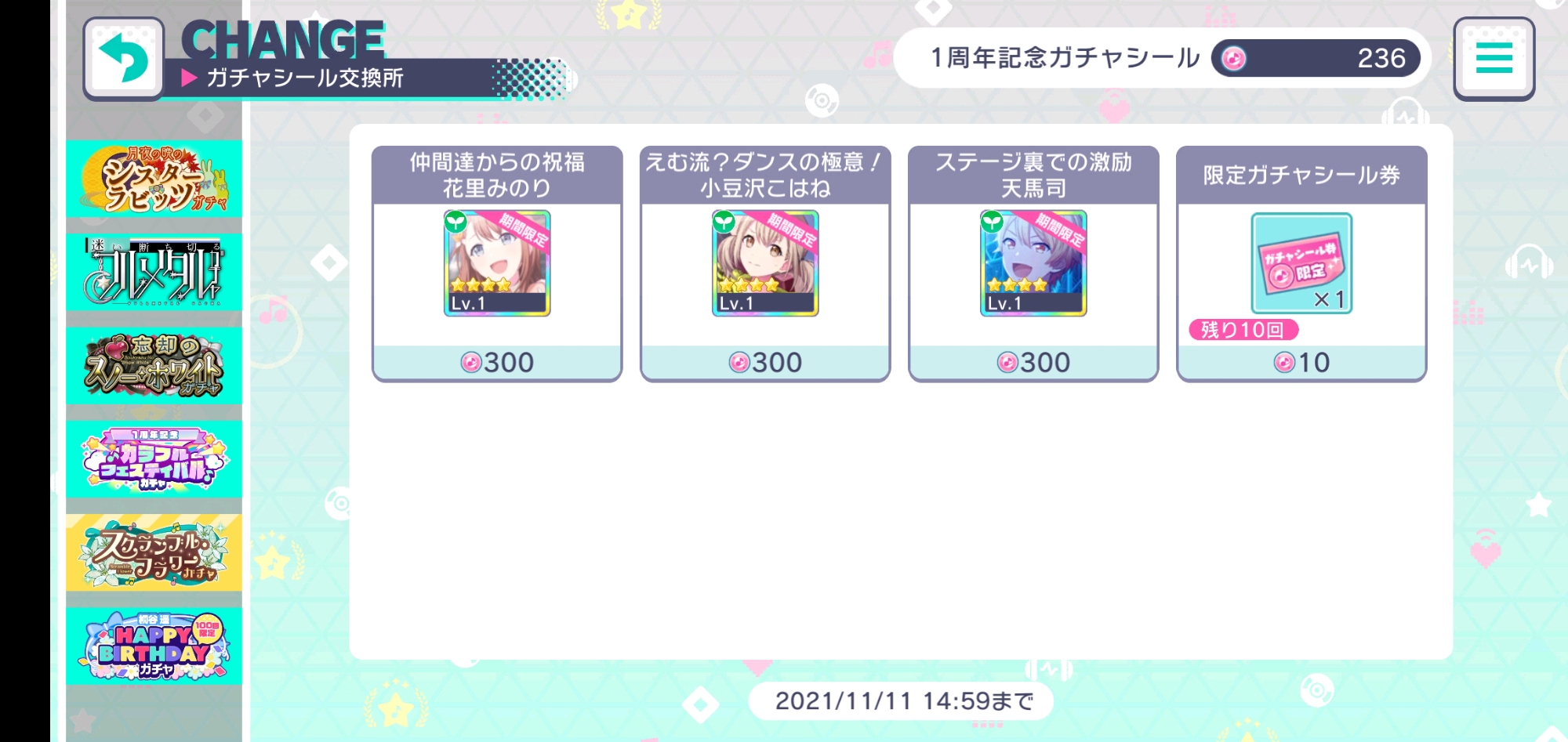Exchange 10 seals for limited ticket
Screen dimensions: 1568x742
pyautogui.click(x=1301, y=363)
